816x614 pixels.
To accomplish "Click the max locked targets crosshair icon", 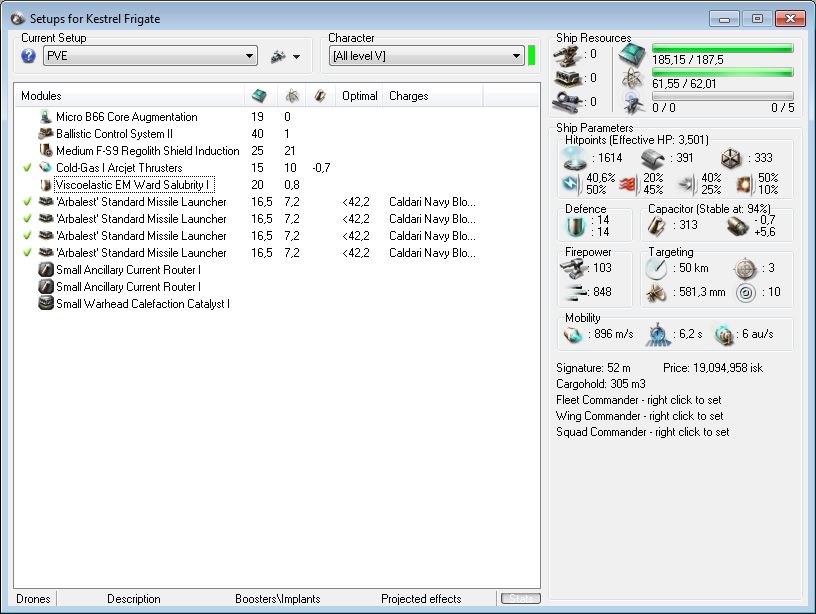I will click(745, 269).
